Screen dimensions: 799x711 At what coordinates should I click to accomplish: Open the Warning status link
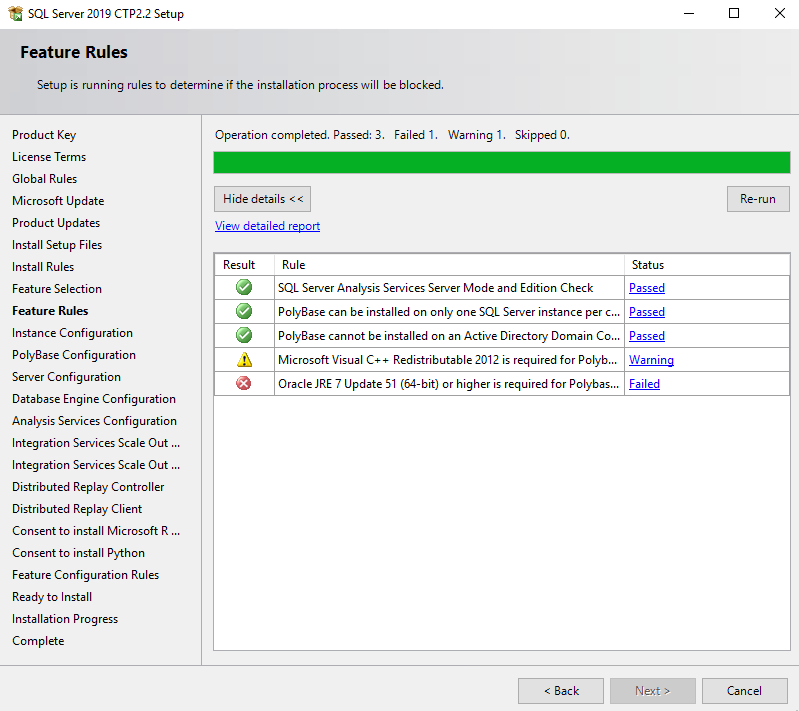651,360
